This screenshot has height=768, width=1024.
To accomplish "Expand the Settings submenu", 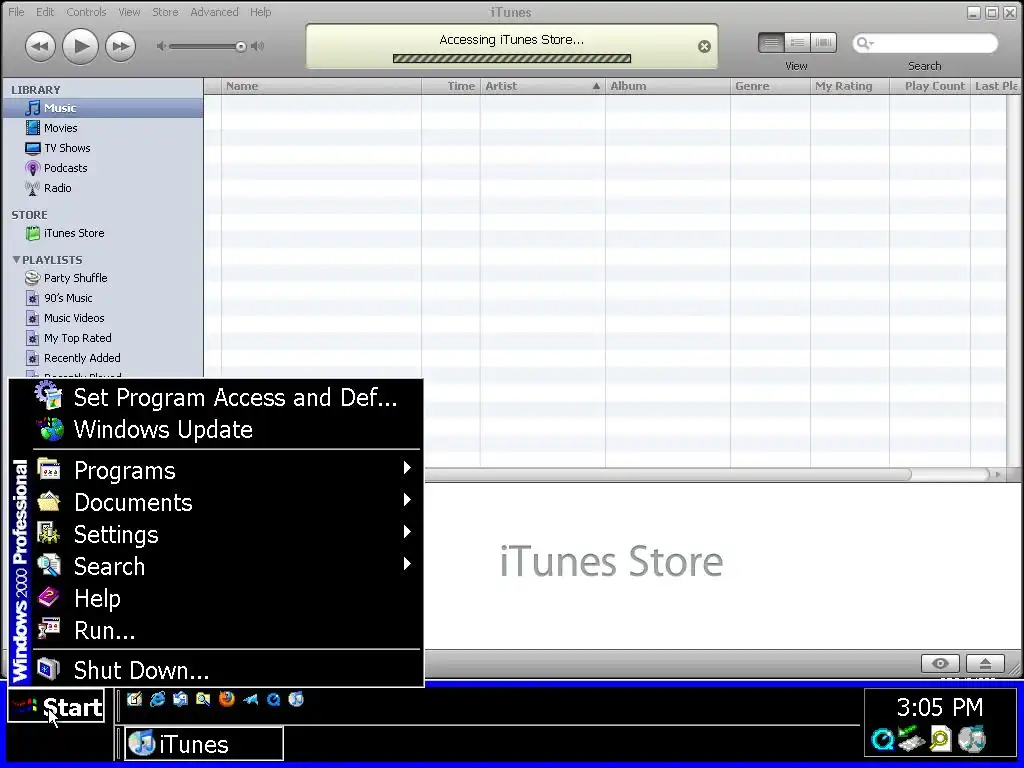I will (x=228, y=534).
